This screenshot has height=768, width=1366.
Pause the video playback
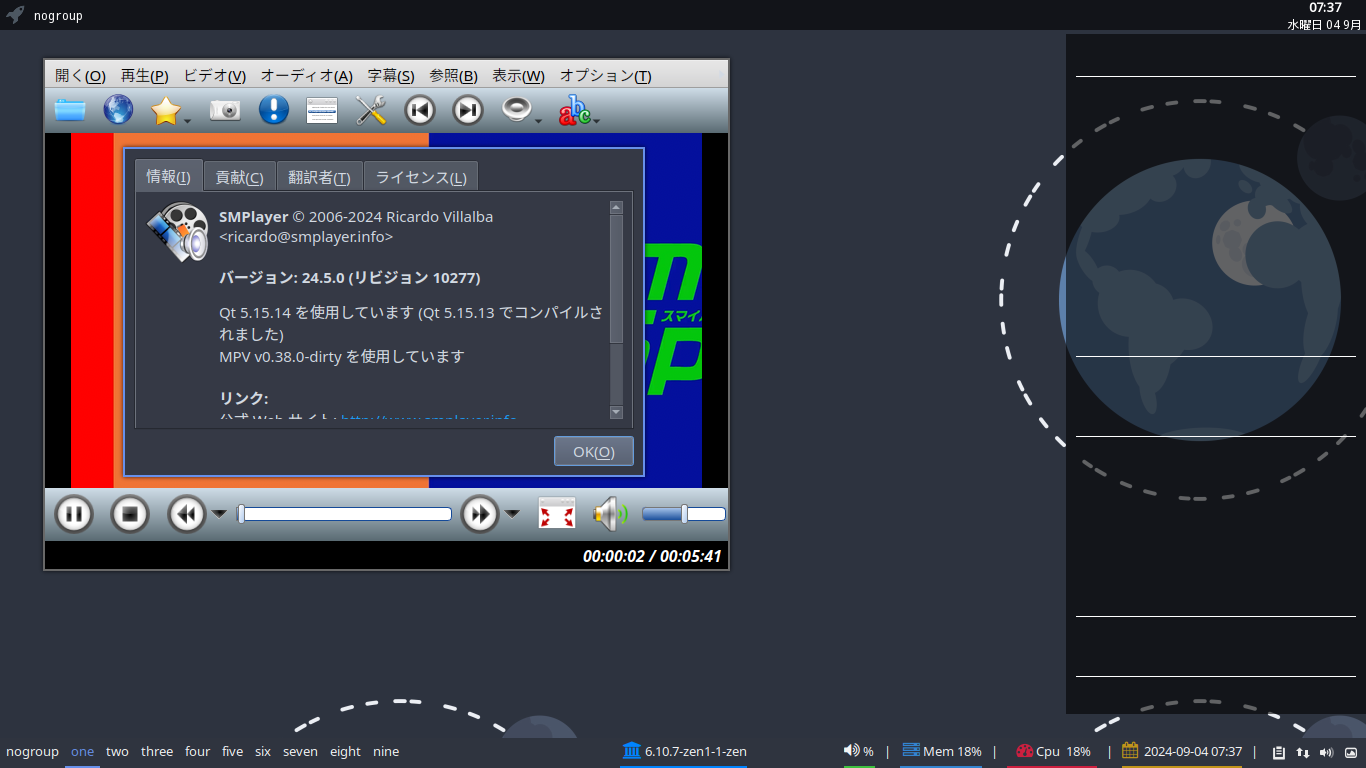73,515
